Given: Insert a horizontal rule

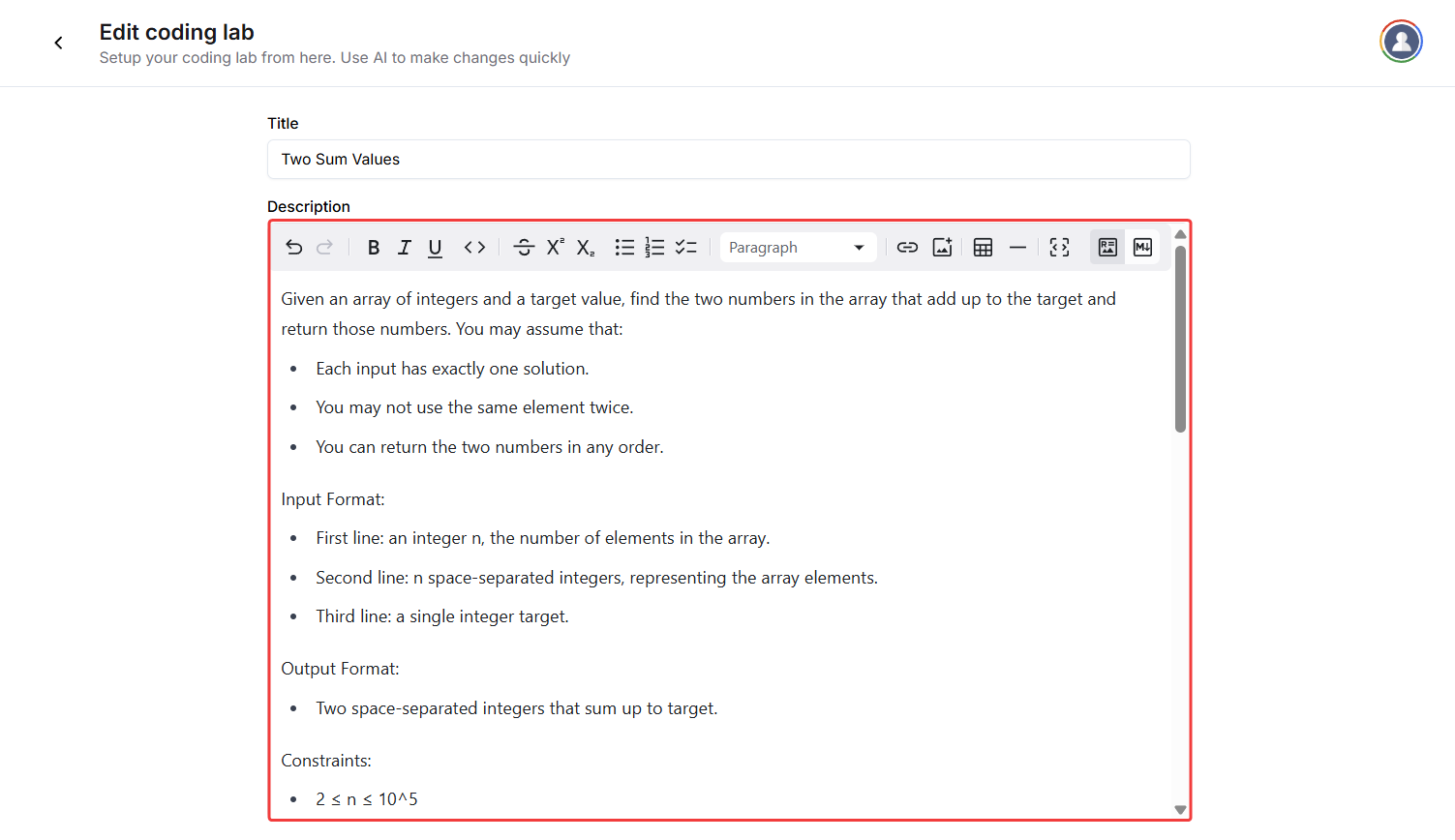Looking at the screenshot, I should pos(1017,248).
